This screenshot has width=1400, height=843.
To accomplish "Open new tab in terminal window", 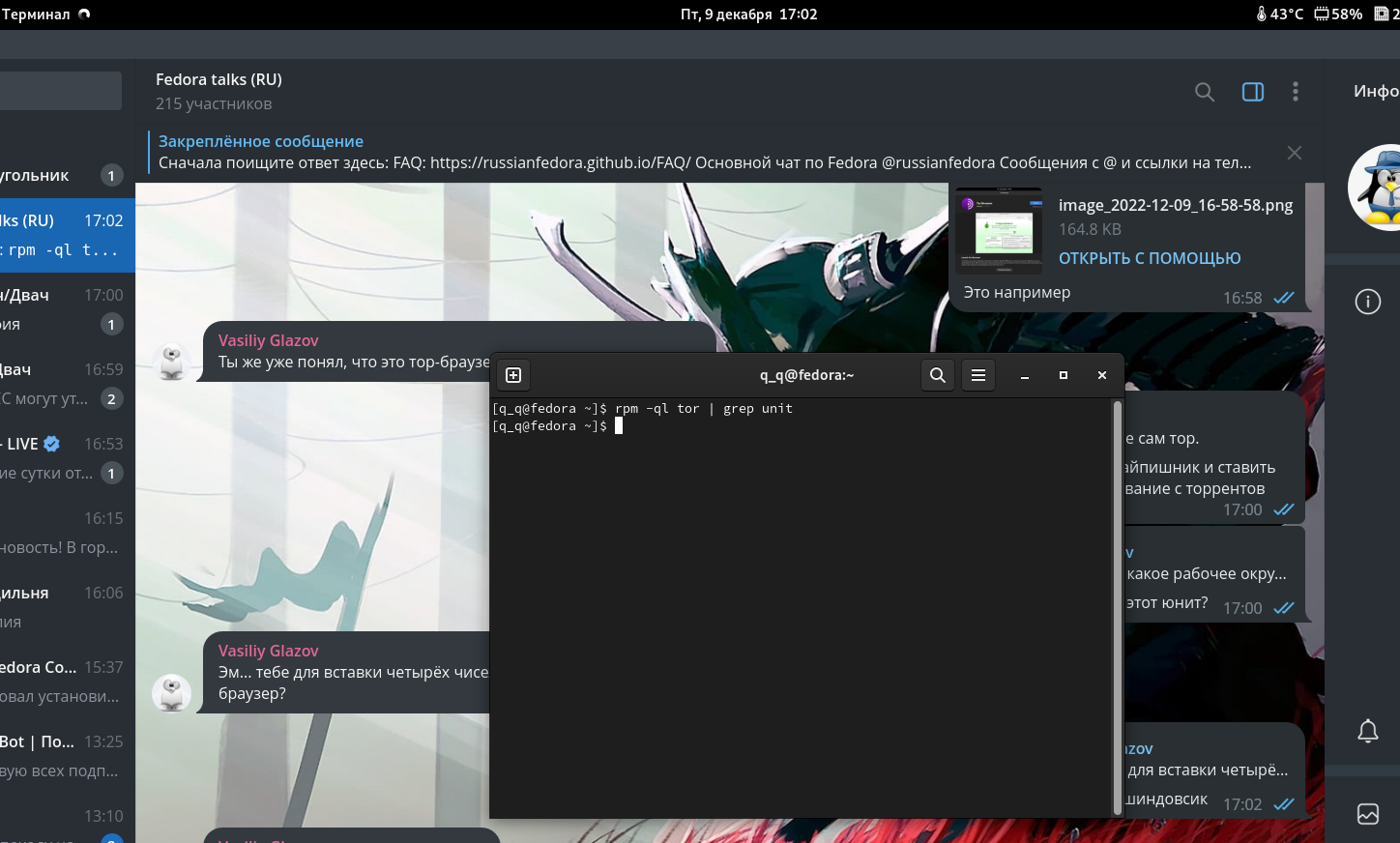I will [513, 375].
